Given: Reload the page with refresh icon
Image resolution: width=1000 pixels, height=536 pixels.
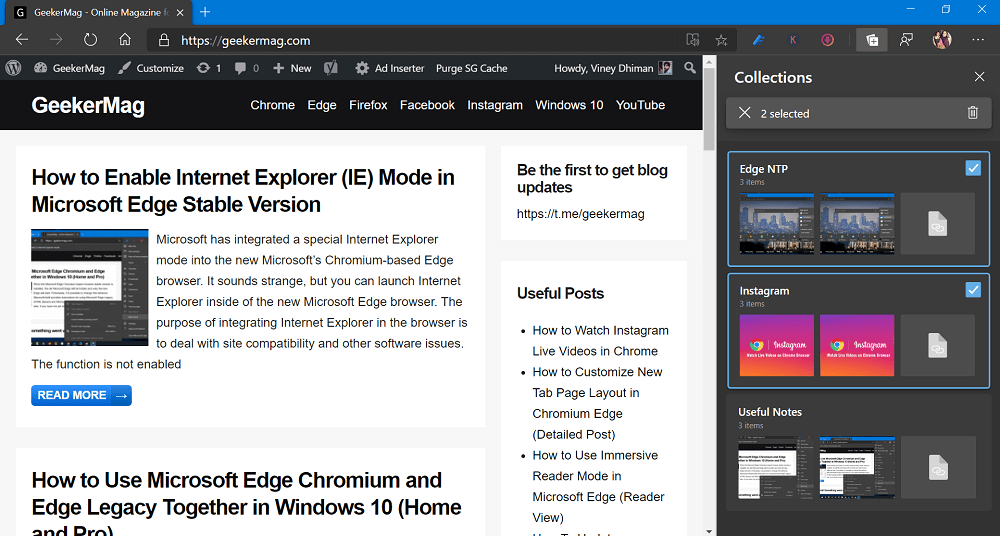Looking at the screenshot, I should (91, 40).
